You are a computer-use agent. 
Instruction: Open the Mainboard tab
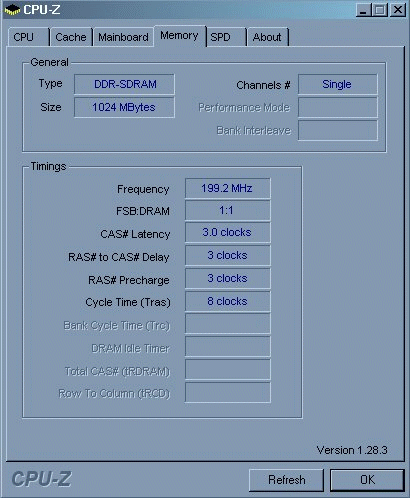click(123, 37)
